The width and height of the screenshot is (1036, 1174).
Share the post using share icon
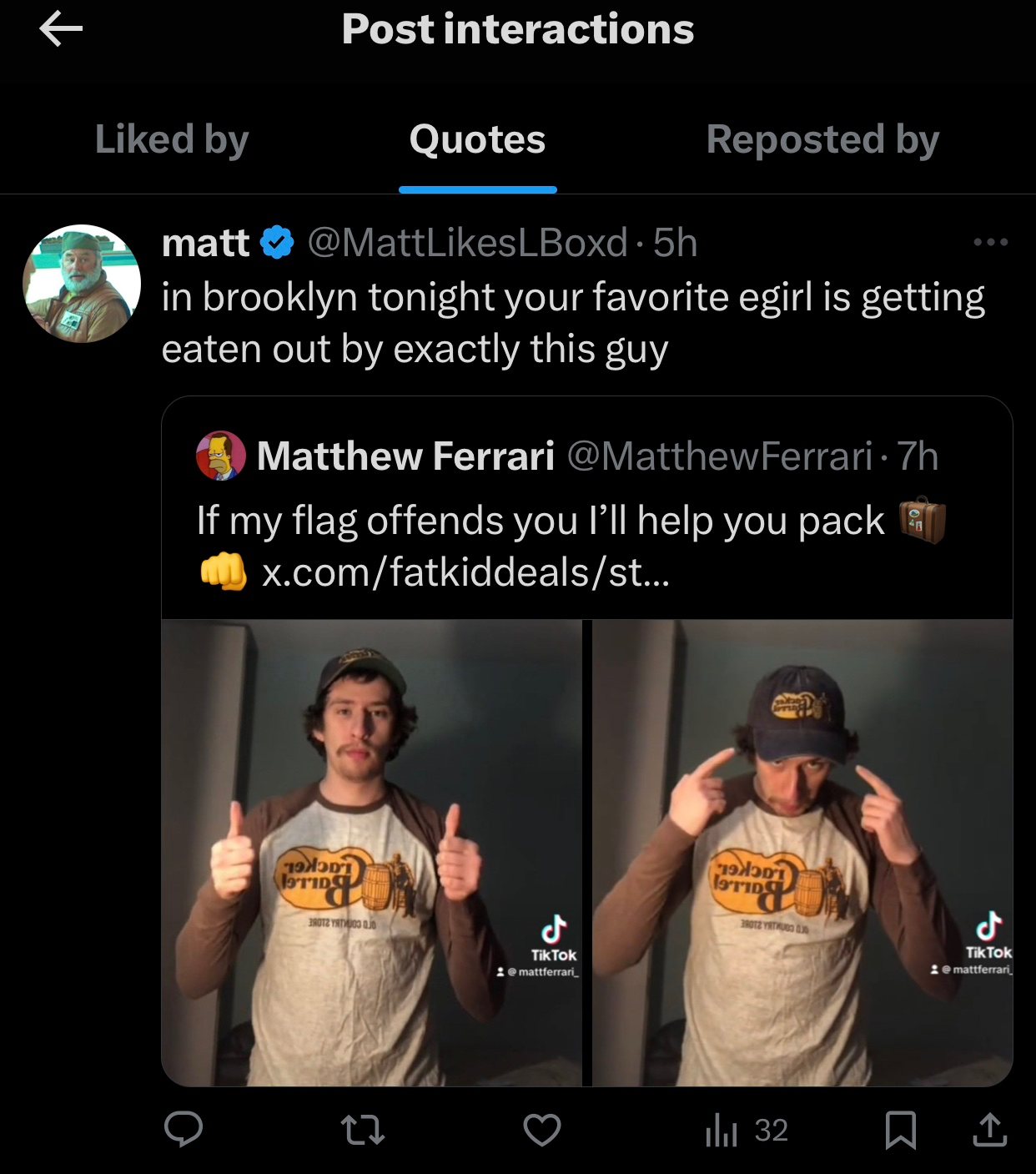click(989, 1130)
